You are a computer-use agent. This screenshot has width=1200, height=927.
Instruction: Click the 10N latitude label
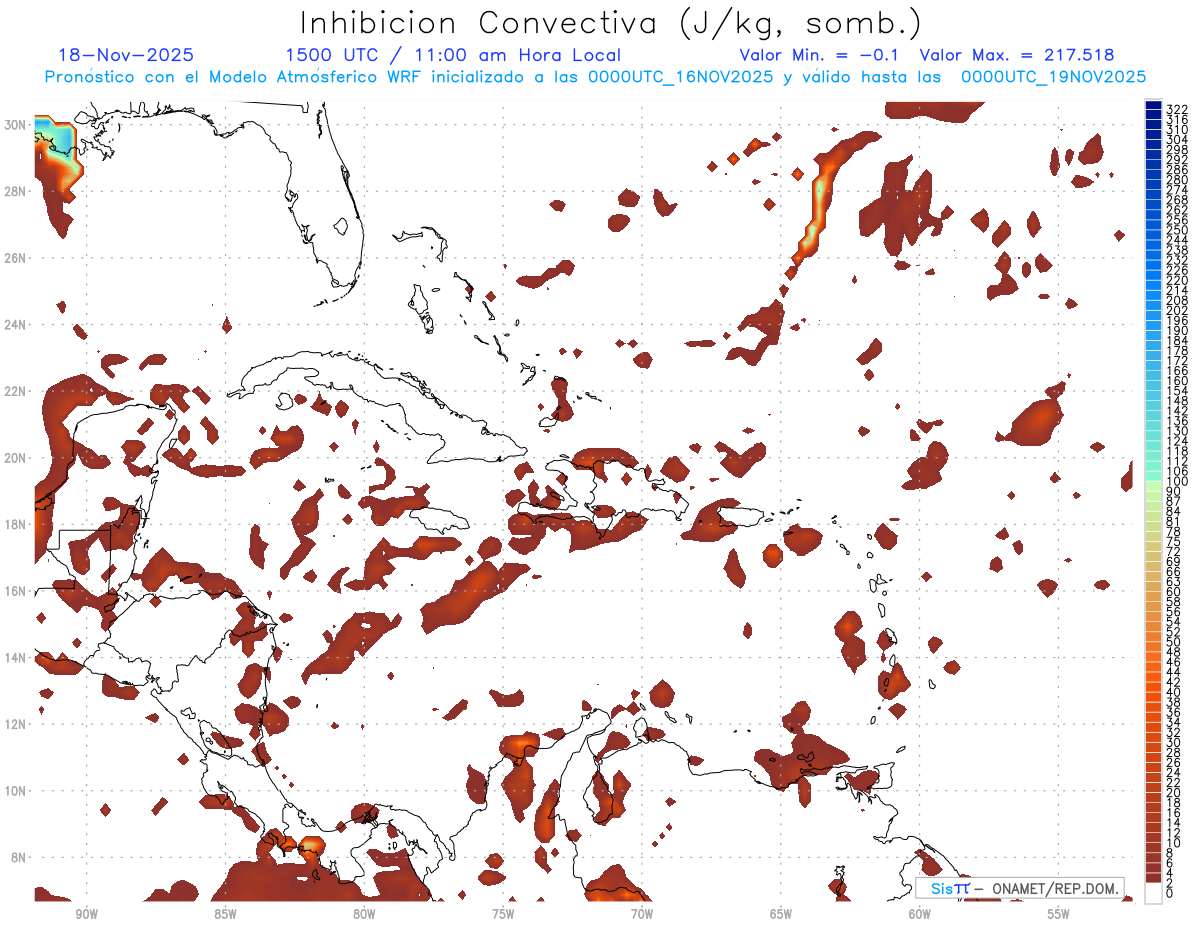point(17,791)
